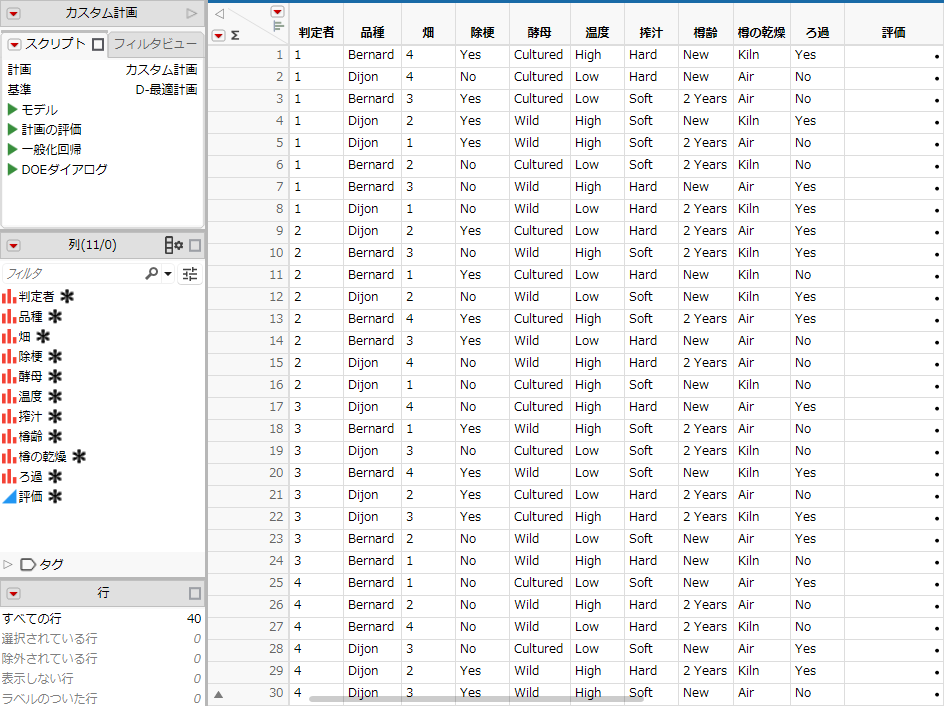The height and width of the screenshot is (706, 944).
Task: Open the rows red triangle menu beside Σ
Action: (219, 36)
